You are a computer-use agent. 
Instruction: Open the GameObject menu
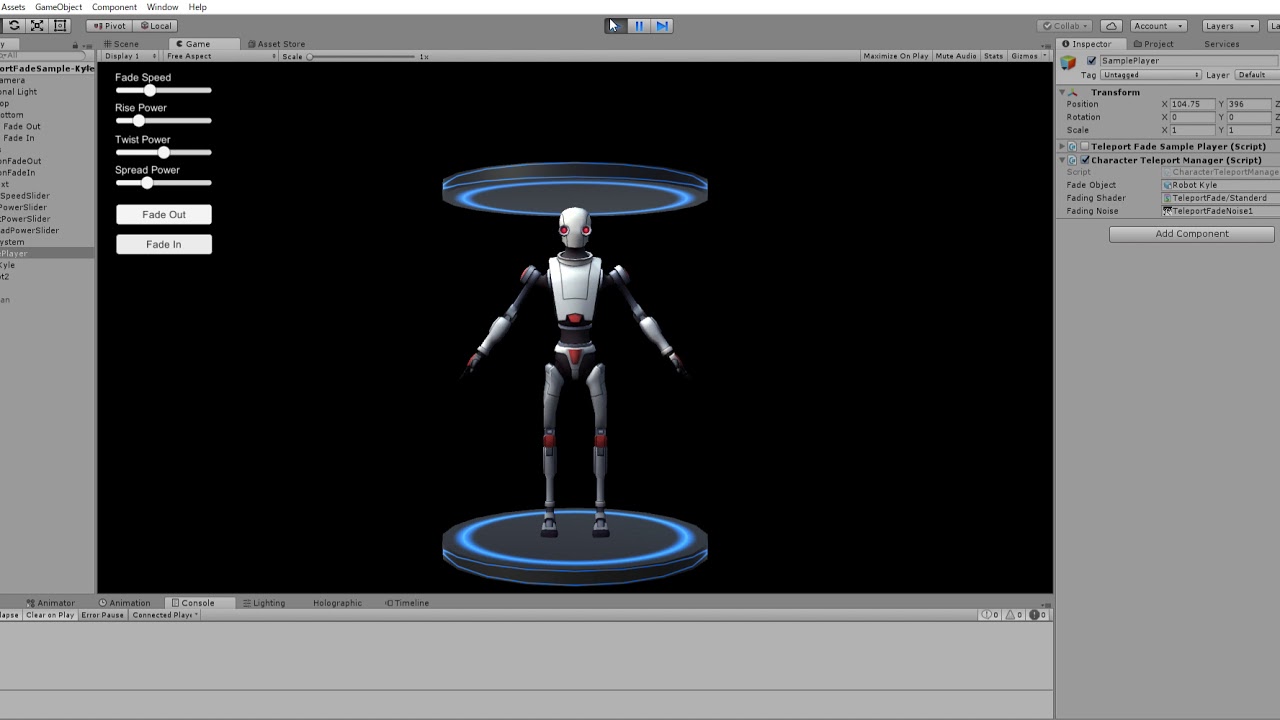click(58, 7)
